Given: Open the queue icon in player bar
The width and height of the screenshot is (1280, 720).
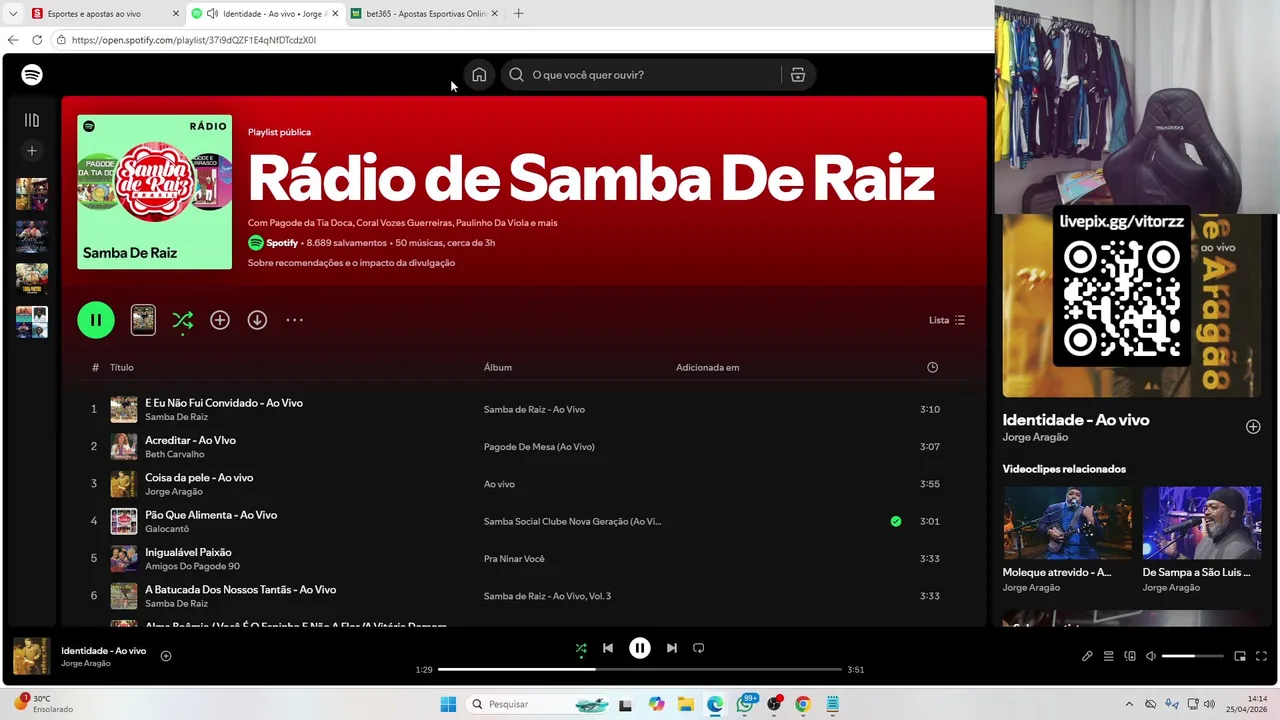Looking at the screenshot, I should pyautogui.click(x=1108, y=656).
